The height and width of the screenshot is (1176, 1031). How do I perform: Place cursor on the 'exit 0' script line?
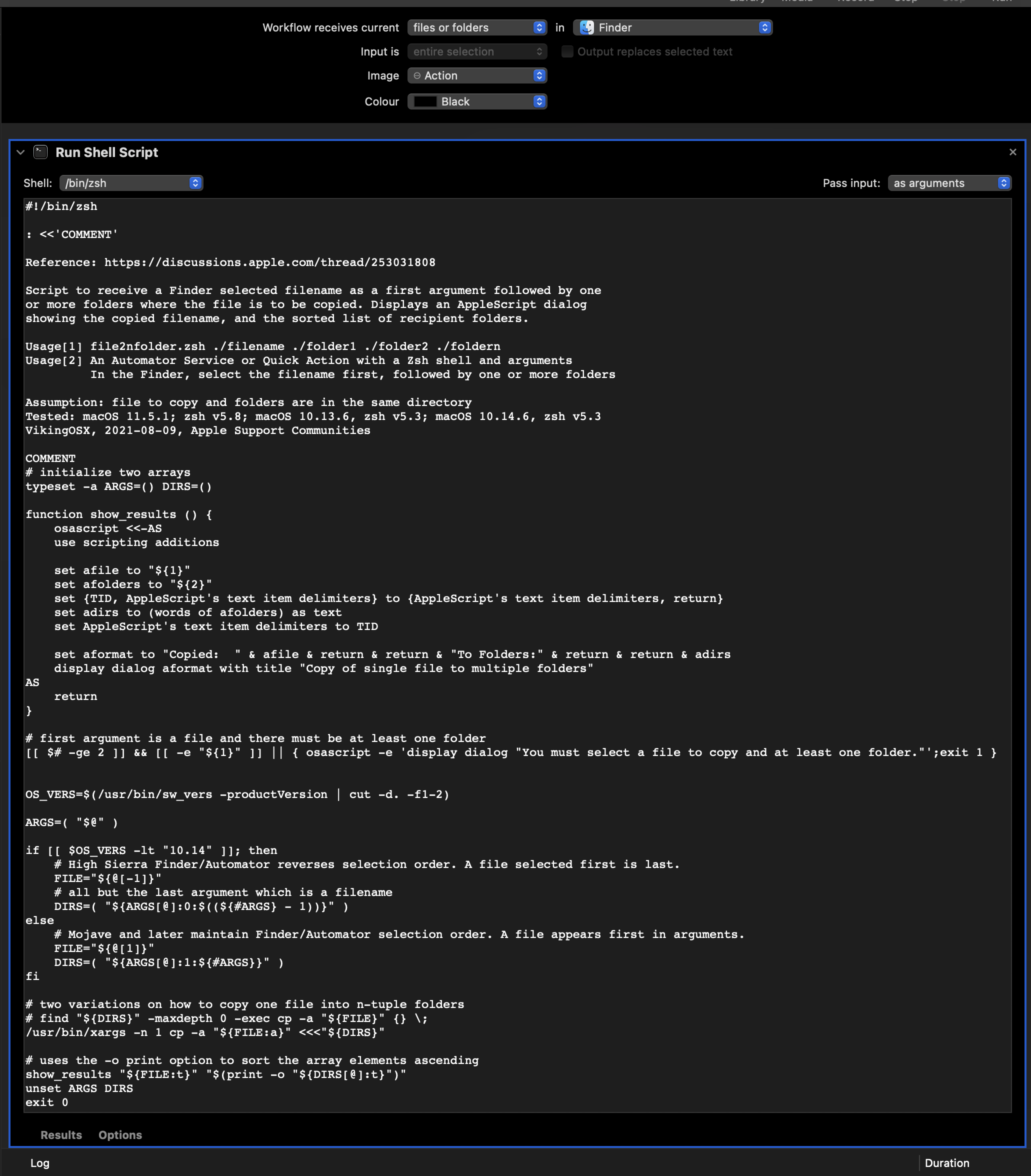(x=46, y=1102)
